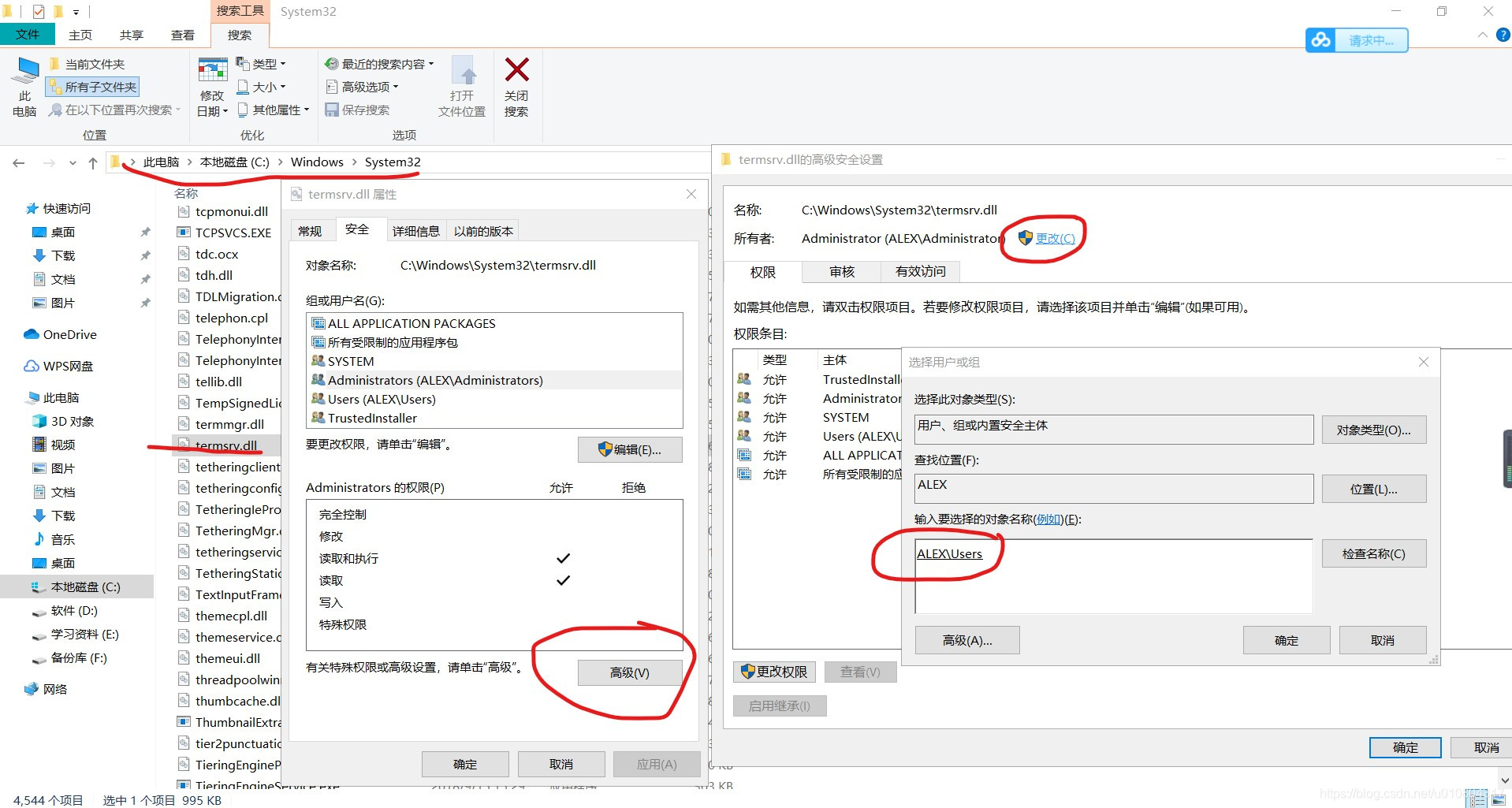Screen dimensions: 1512x808
Task: Open the Type filter dropdown
Action: click(x=262, y=64)
